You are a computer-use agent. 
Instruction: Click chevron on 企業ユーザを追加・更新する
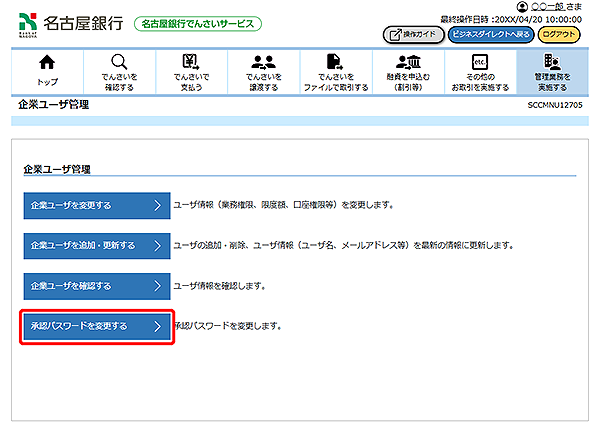point(157,246)
